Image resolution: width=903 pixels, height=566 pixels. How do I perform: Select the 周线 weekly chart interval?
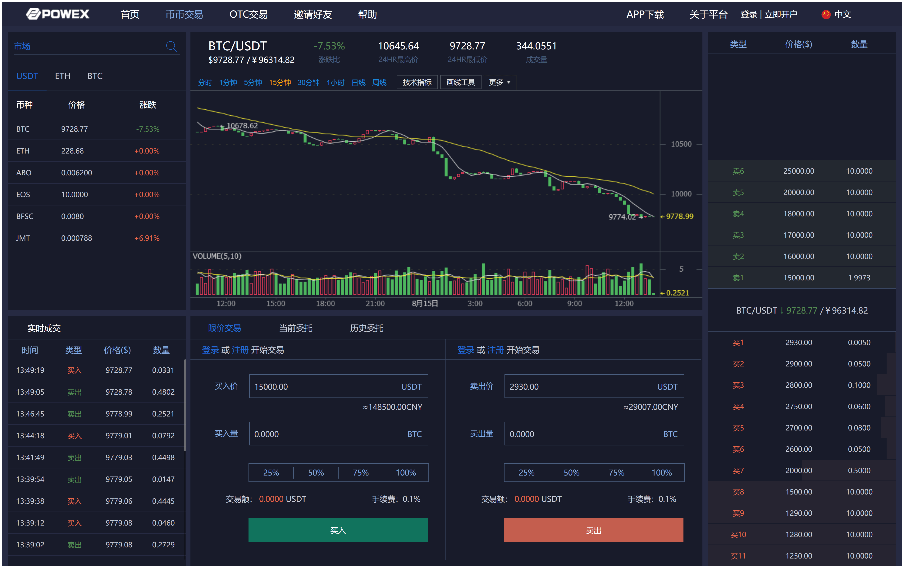coord(379,83)
